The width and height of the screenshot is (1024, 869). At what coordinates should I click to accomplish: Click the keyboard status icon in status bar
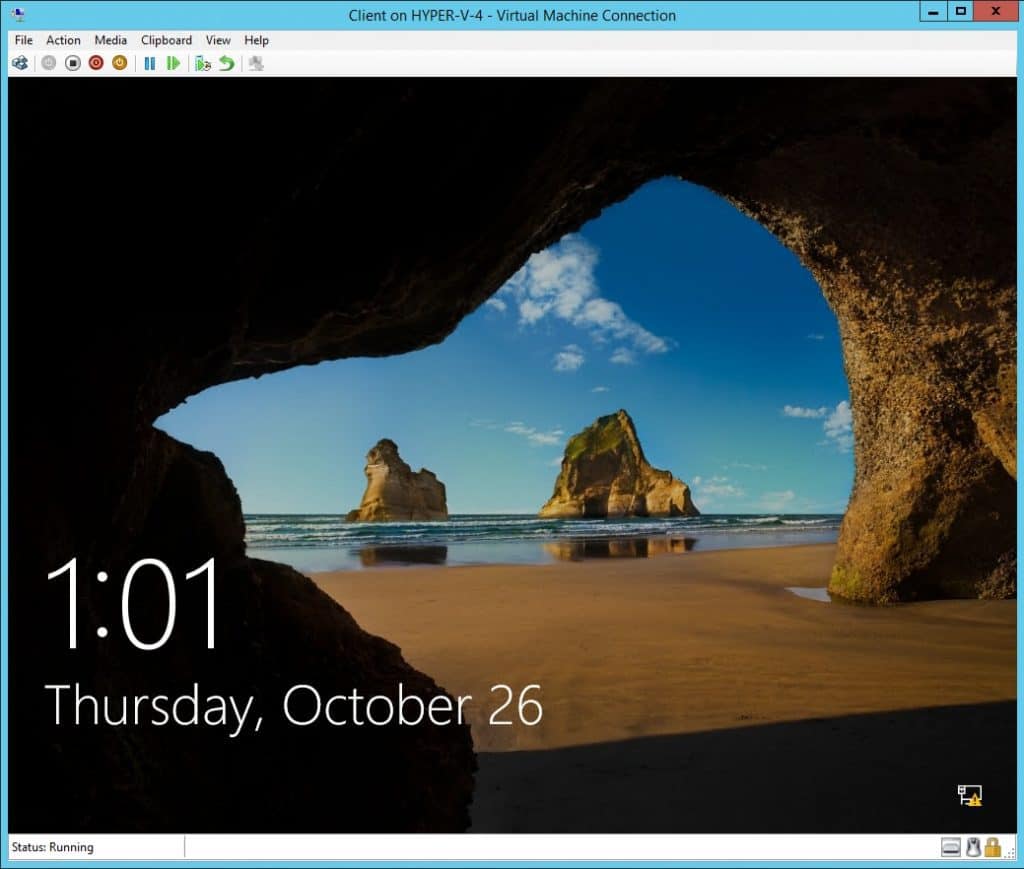point(950,847)
